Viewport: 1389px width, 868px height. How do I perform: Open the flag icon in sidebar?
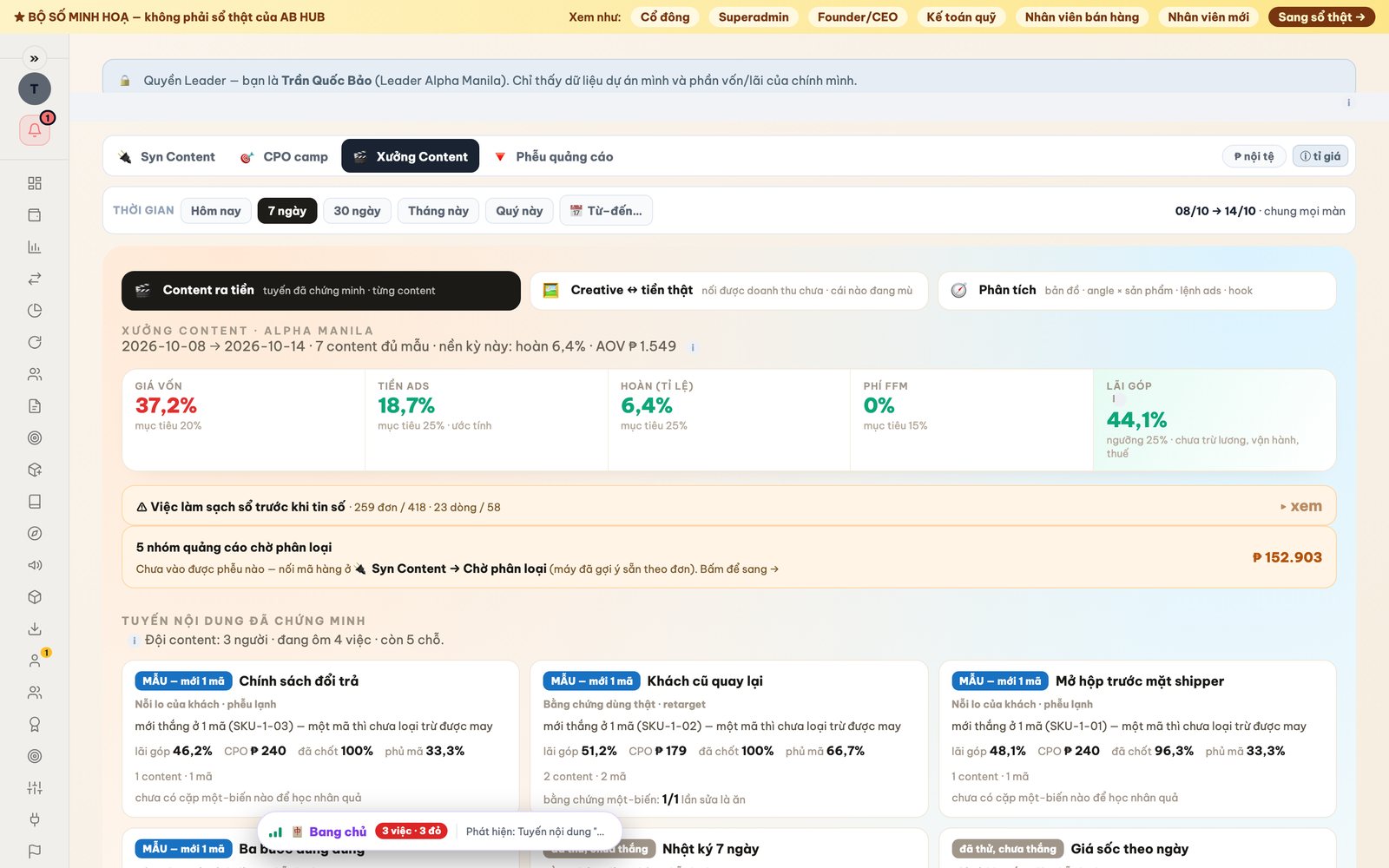pyautogui.click(x=35, y=852)
